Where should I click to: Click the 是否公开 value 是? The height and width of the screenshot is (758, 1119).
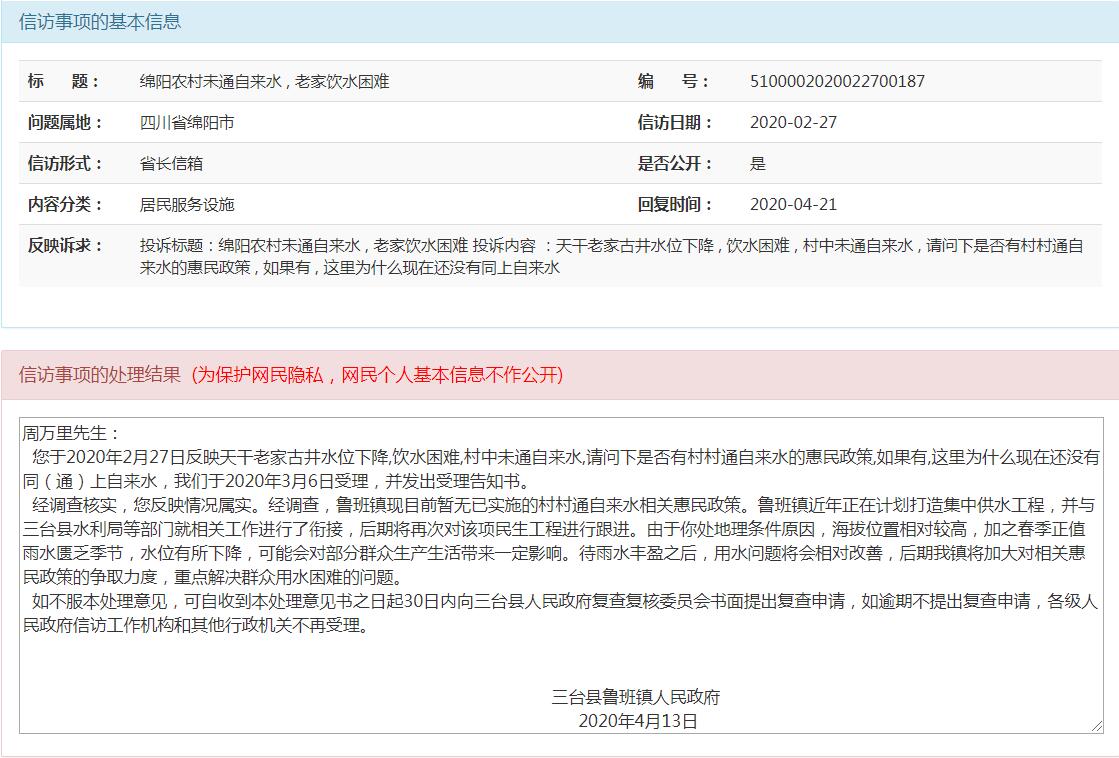[x=757, y=164]
